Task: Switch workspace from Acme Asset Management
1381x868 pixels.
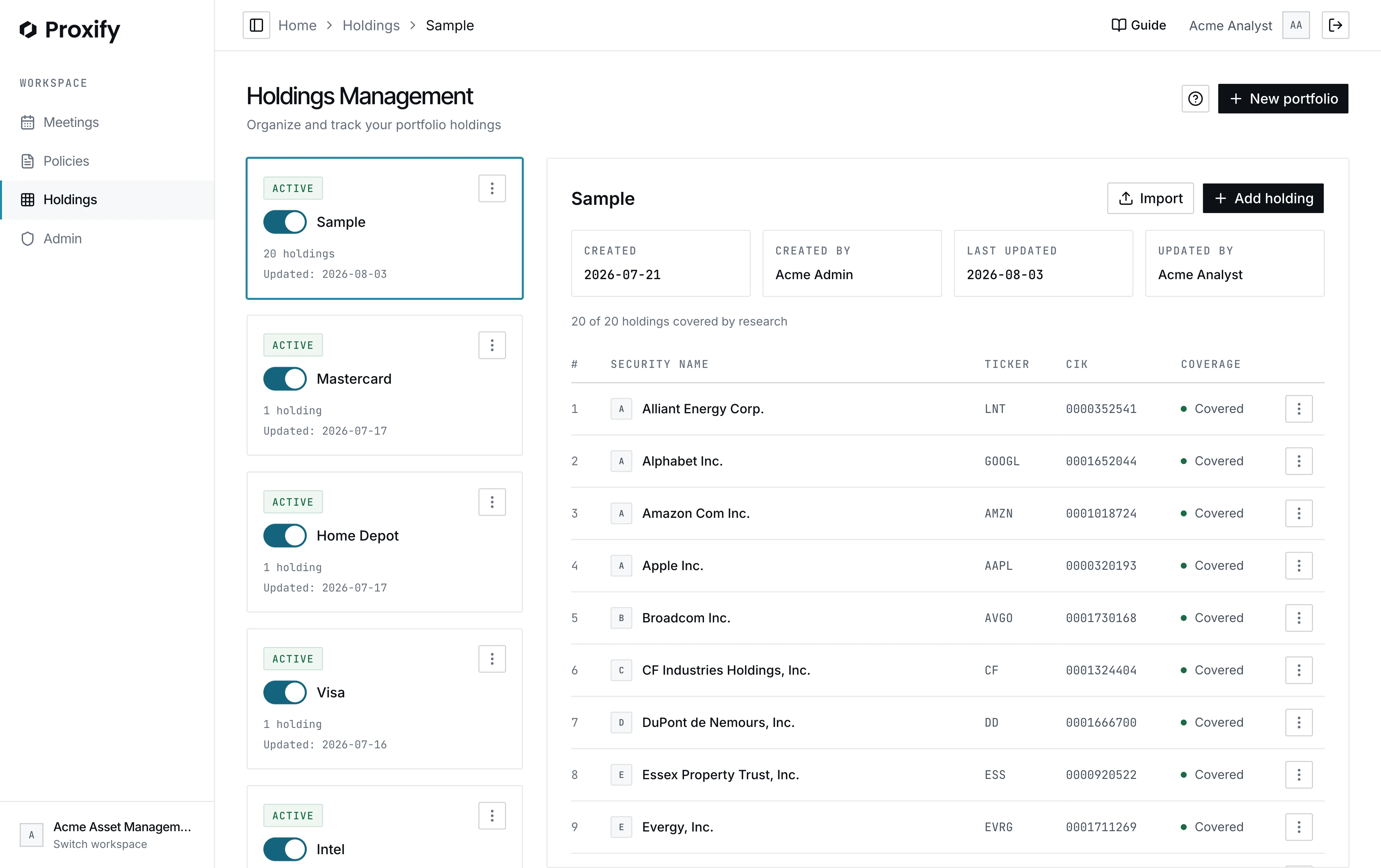Action: point(107,835)
